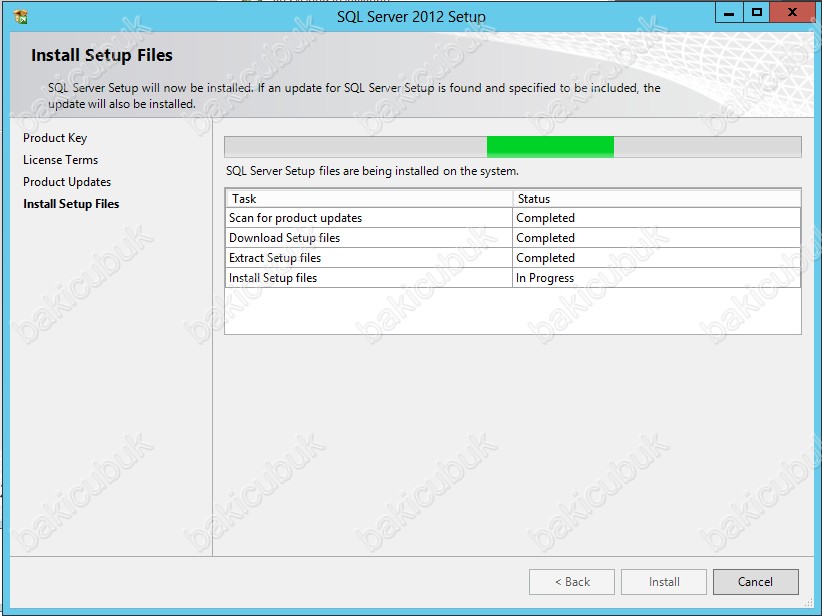Select the Product Key step
The image size is (822, 616).
pos(55,138)
